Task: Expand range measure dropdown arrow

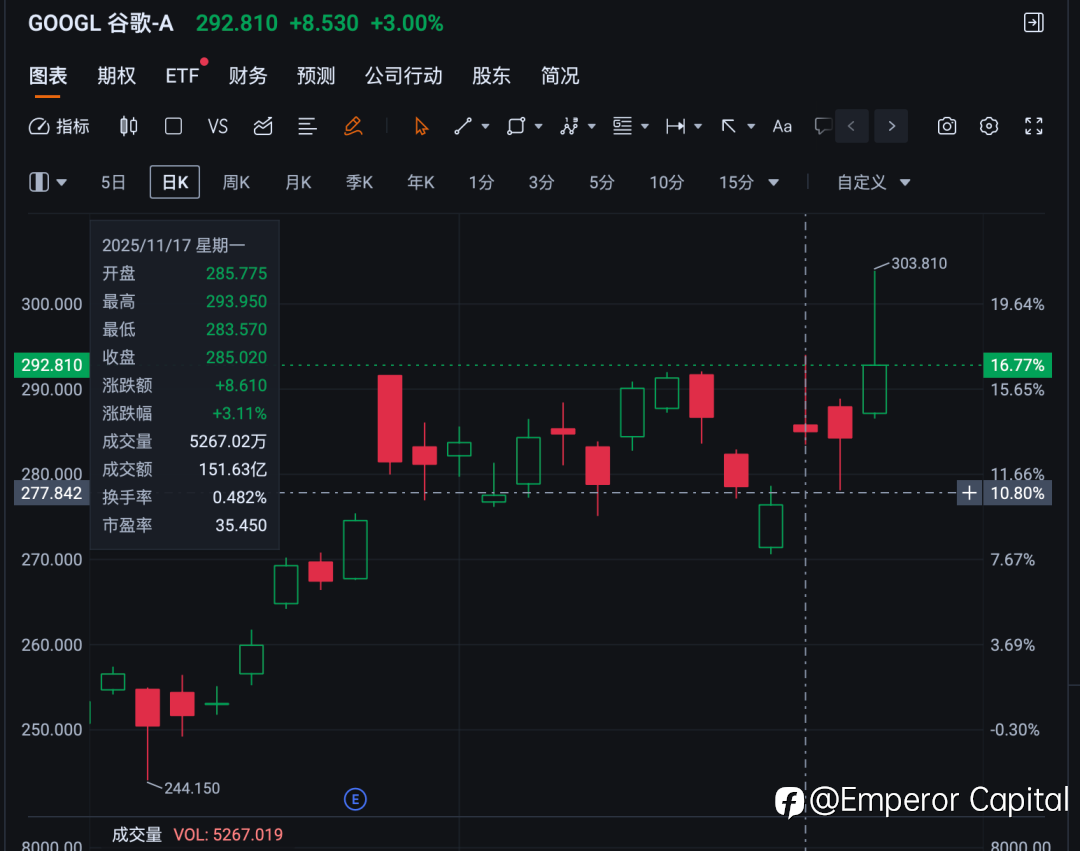Action: pos(698,127)
